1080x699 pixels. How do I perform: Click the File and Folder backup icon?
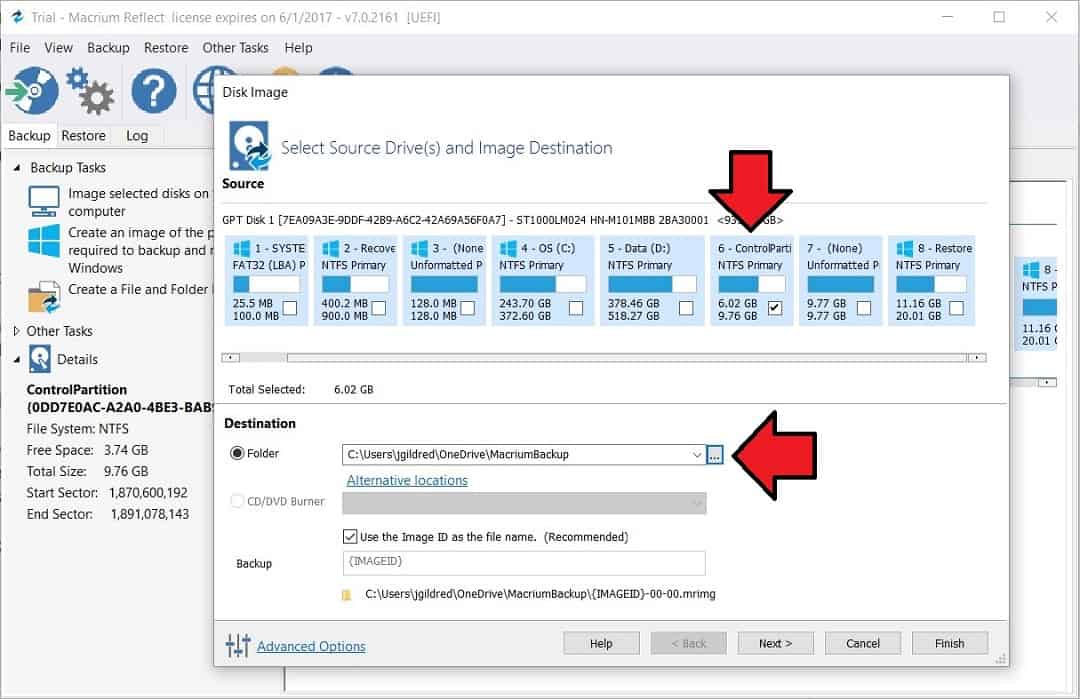coord(44,297)
